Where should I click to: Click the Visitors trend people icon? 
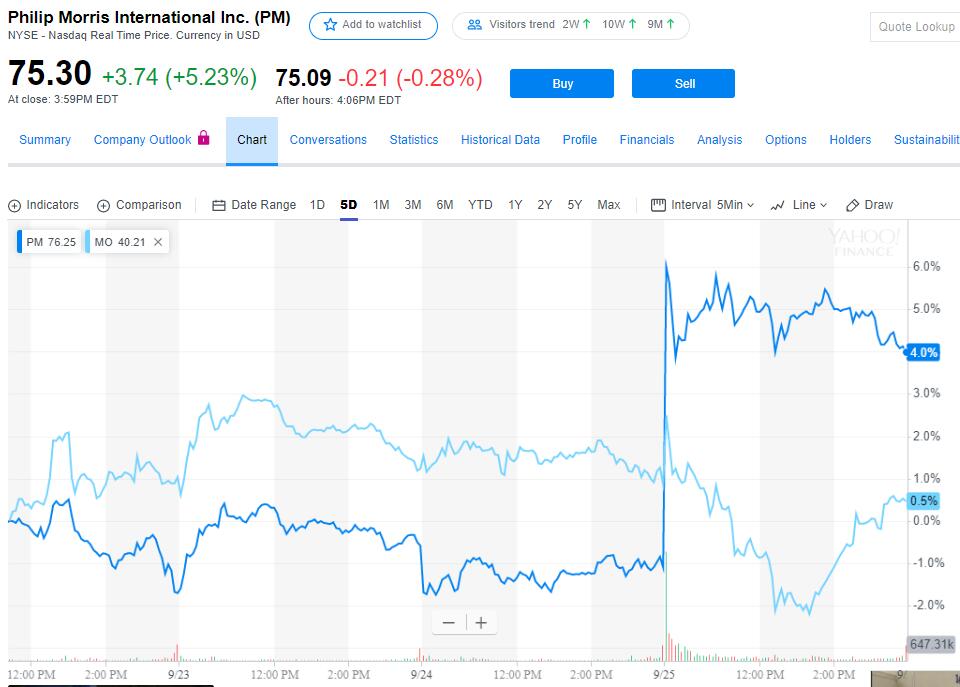(475, 25)
